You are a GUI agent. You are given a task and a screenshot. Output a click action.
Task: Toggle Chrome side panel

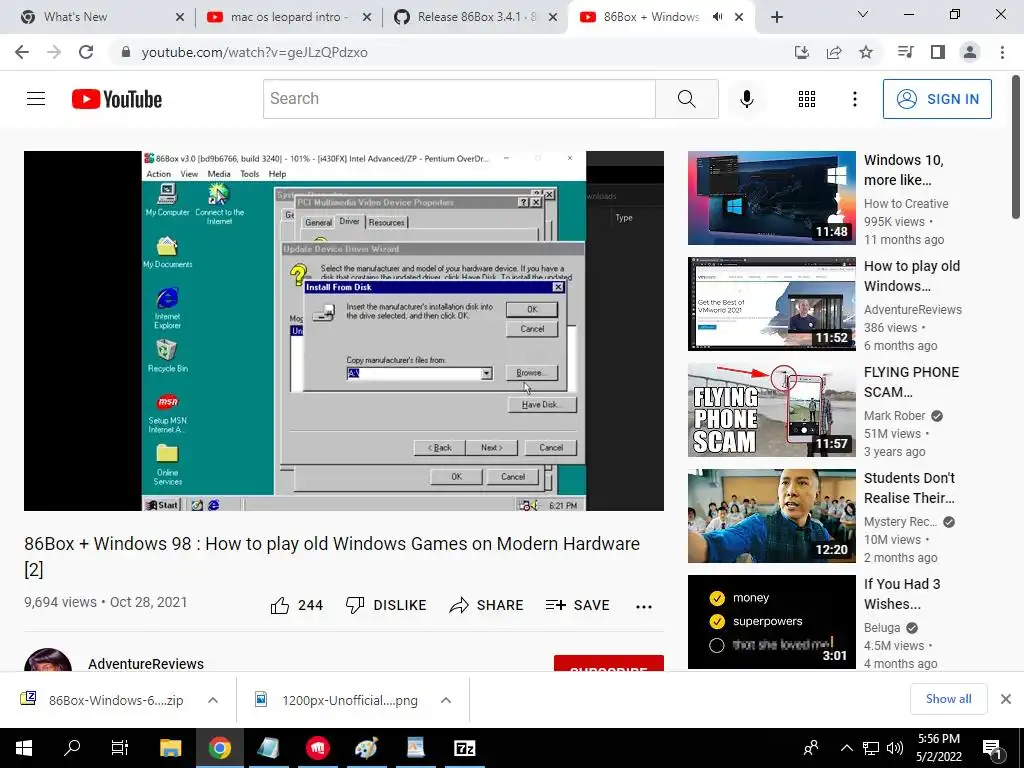(x=938, y=52)
